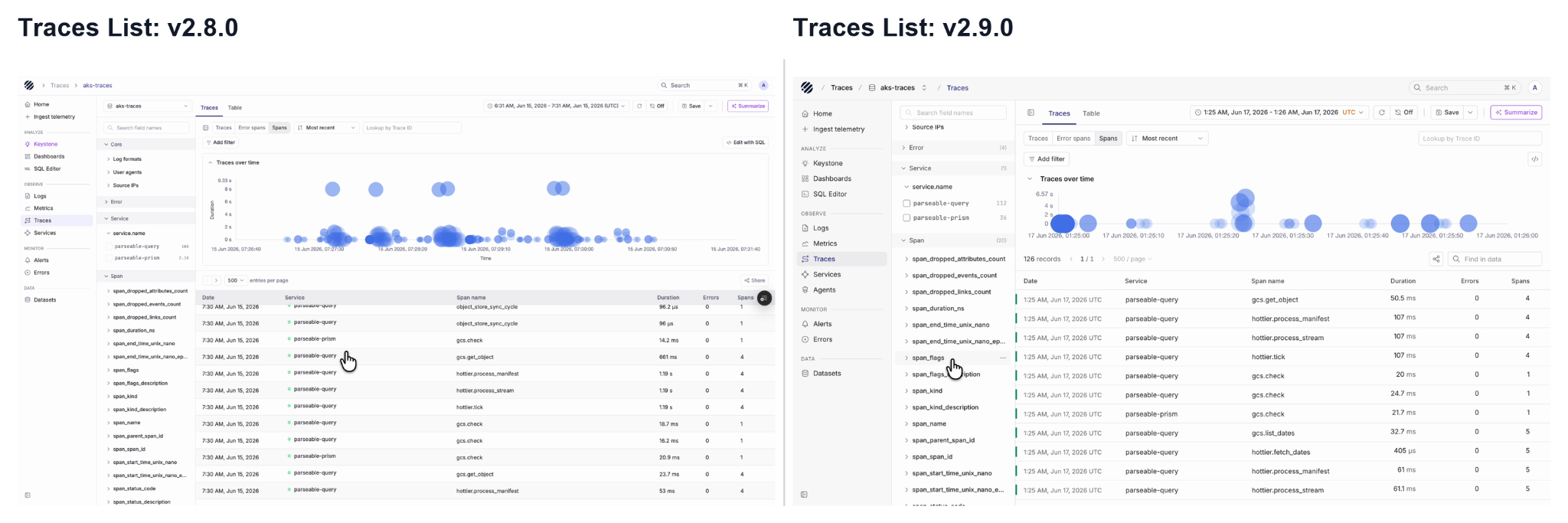Focus Lookup by Trace ID in v2.9.0
The image size is (1568, 523).
click(1480, 139)
